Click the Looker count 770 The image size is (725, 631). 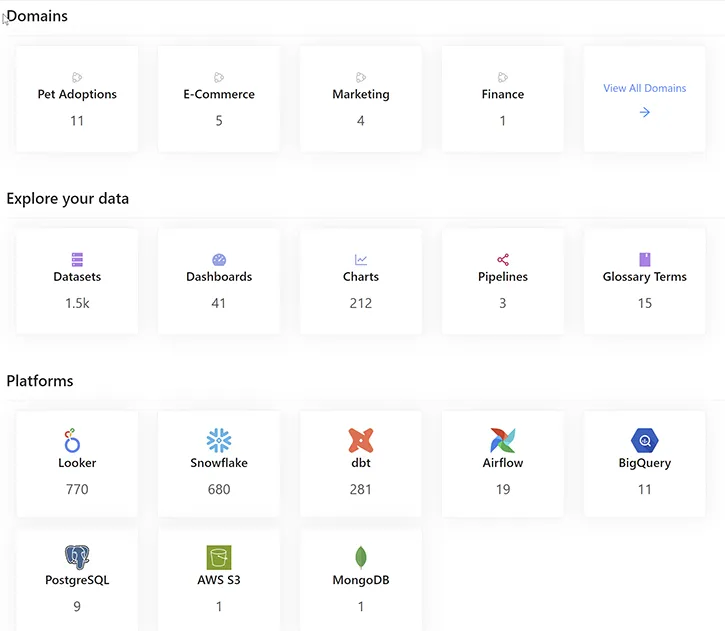(77, 489)
